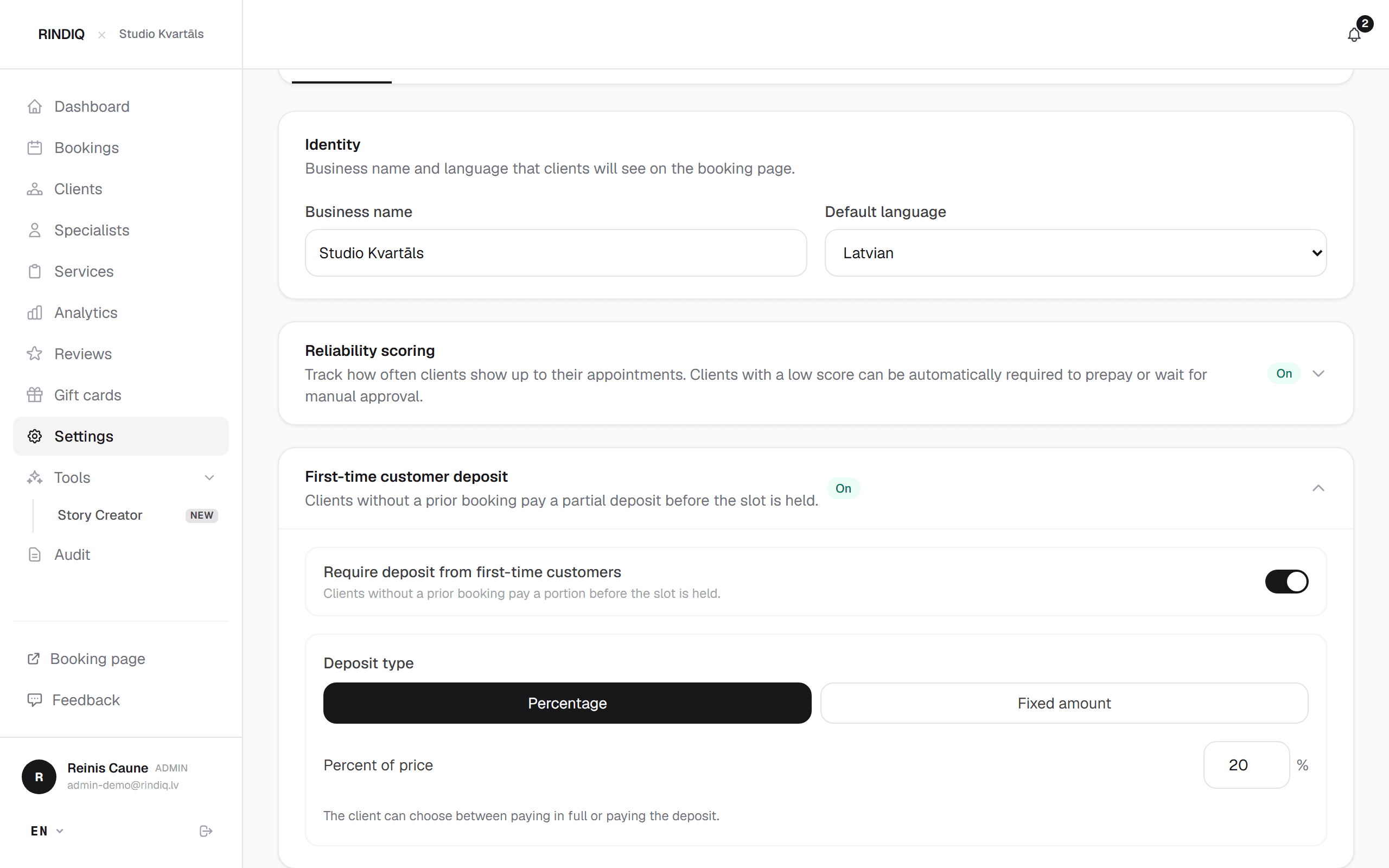Open the EN language switcher
The image size is (1389, 868).
(x=47, y=831)
